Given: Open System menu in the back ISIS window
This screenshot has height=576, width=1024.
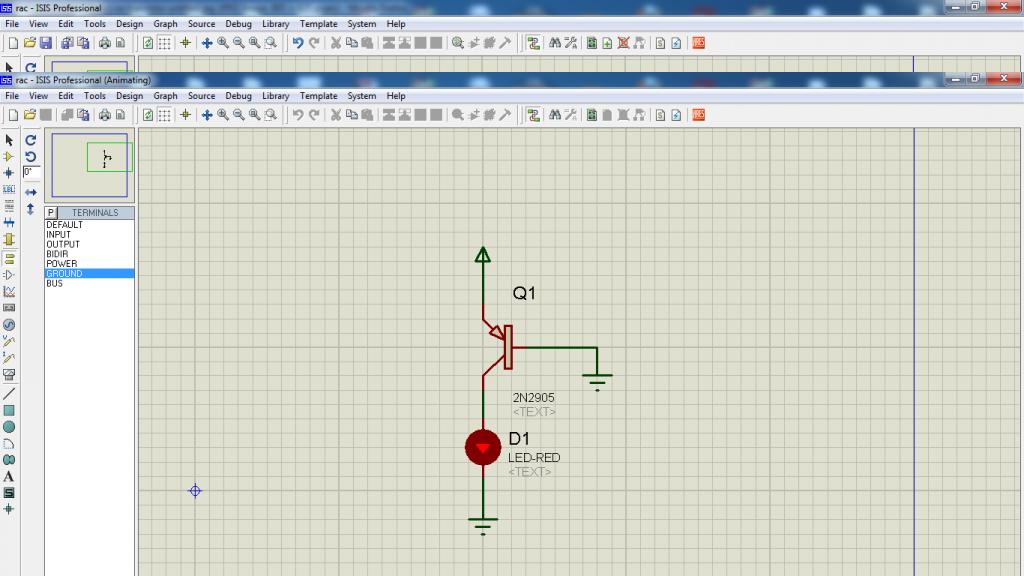Looking at the screenshot, I should click(x=362, y=24).
